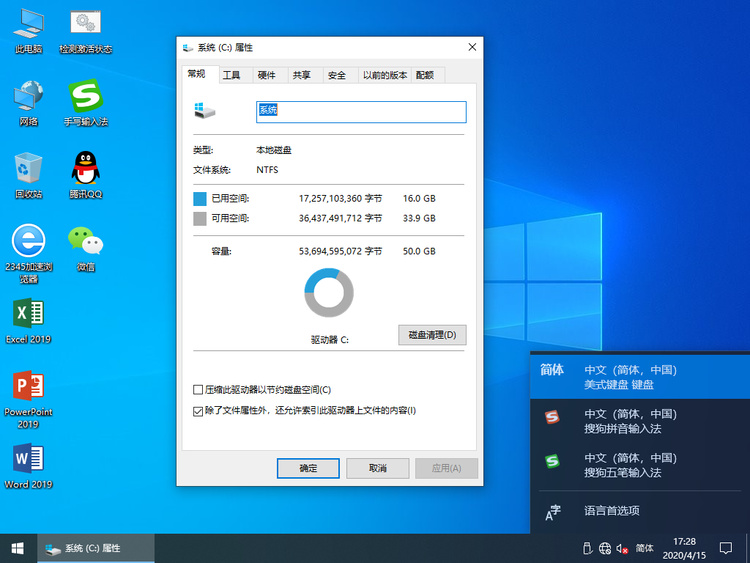Open 腾讯QQ desktop shortcut
This screenshot has width=750, height=563.
[x=86, y=170]
